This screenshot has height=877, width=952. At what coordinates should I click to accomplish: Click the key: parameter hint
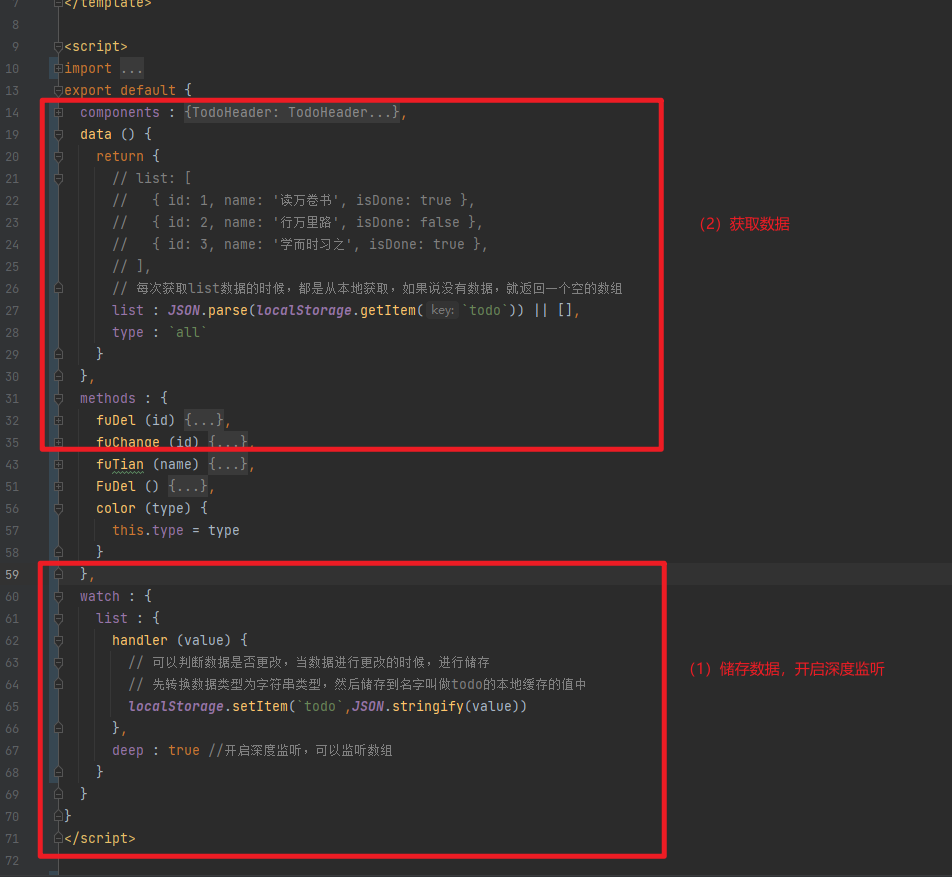point(442,310)
